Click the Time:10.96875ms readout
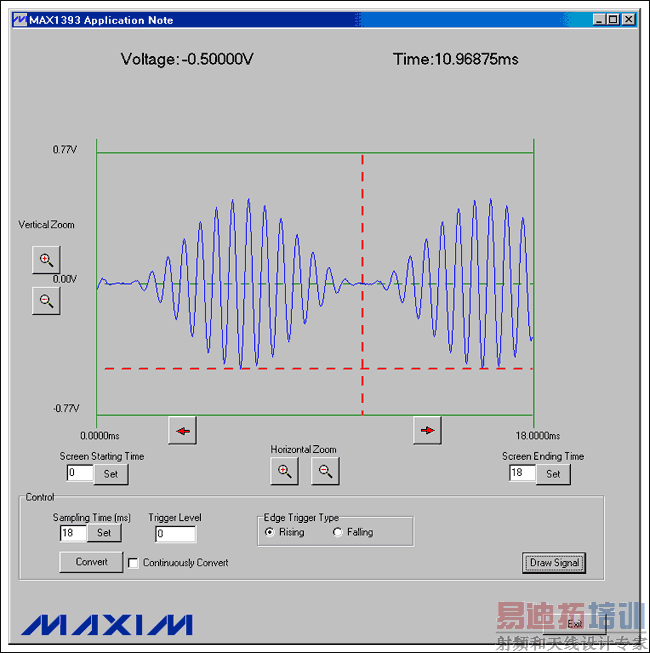This screenshot has height=653, width=650. (456, 59)
